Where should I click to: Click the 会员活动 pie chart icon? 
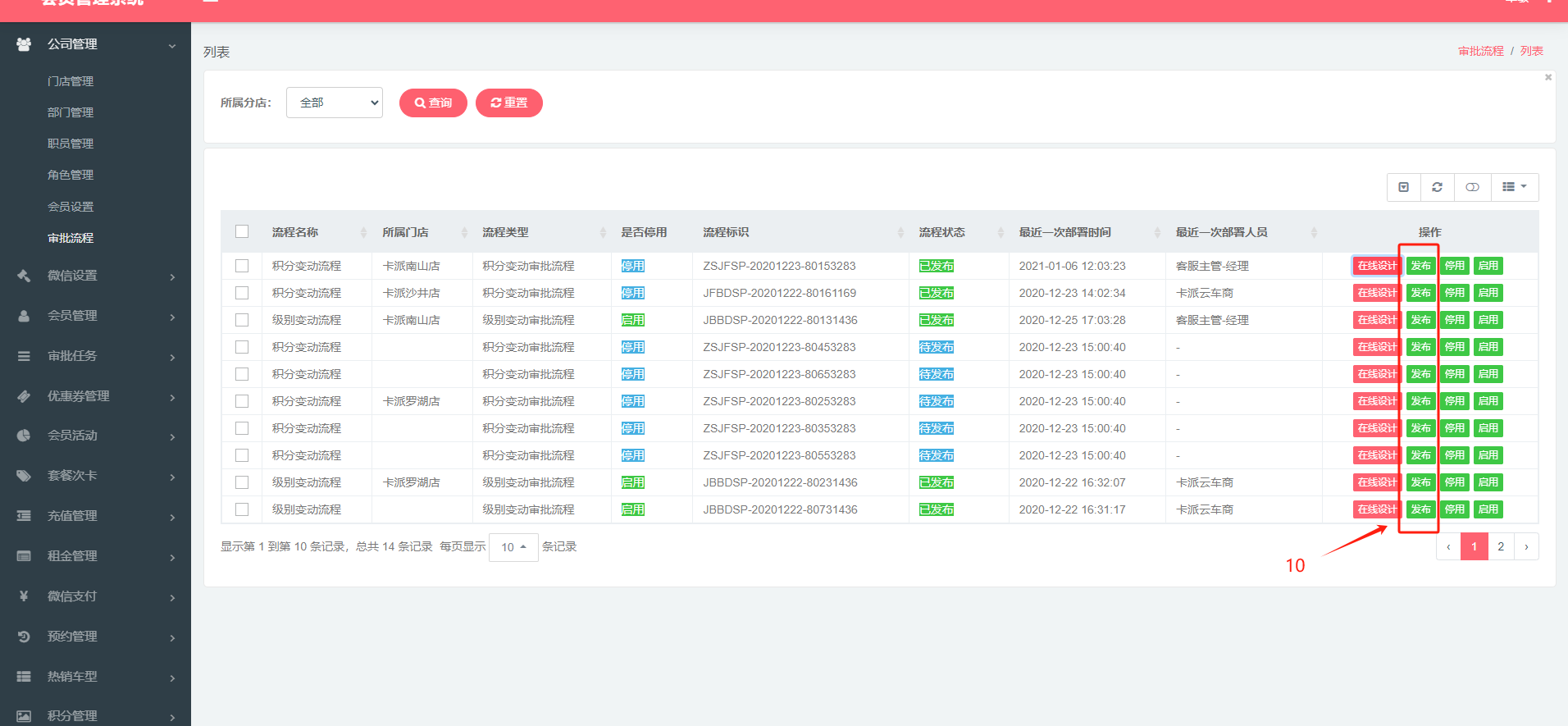click(24, 436)
